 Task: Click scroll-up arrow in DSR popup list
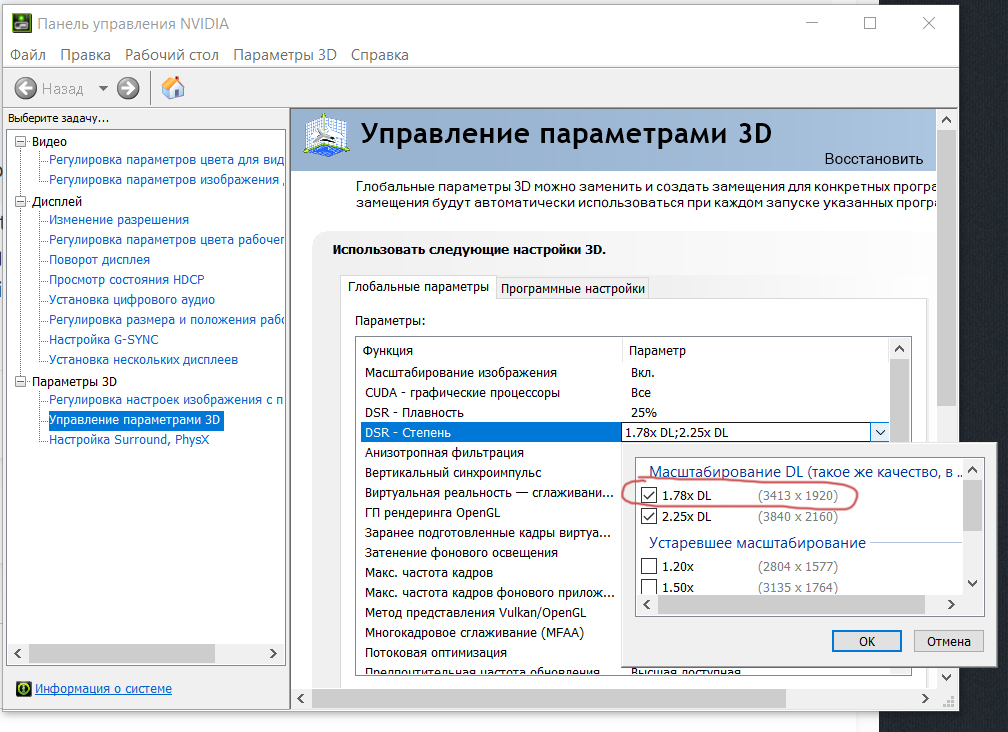(973, 470)
